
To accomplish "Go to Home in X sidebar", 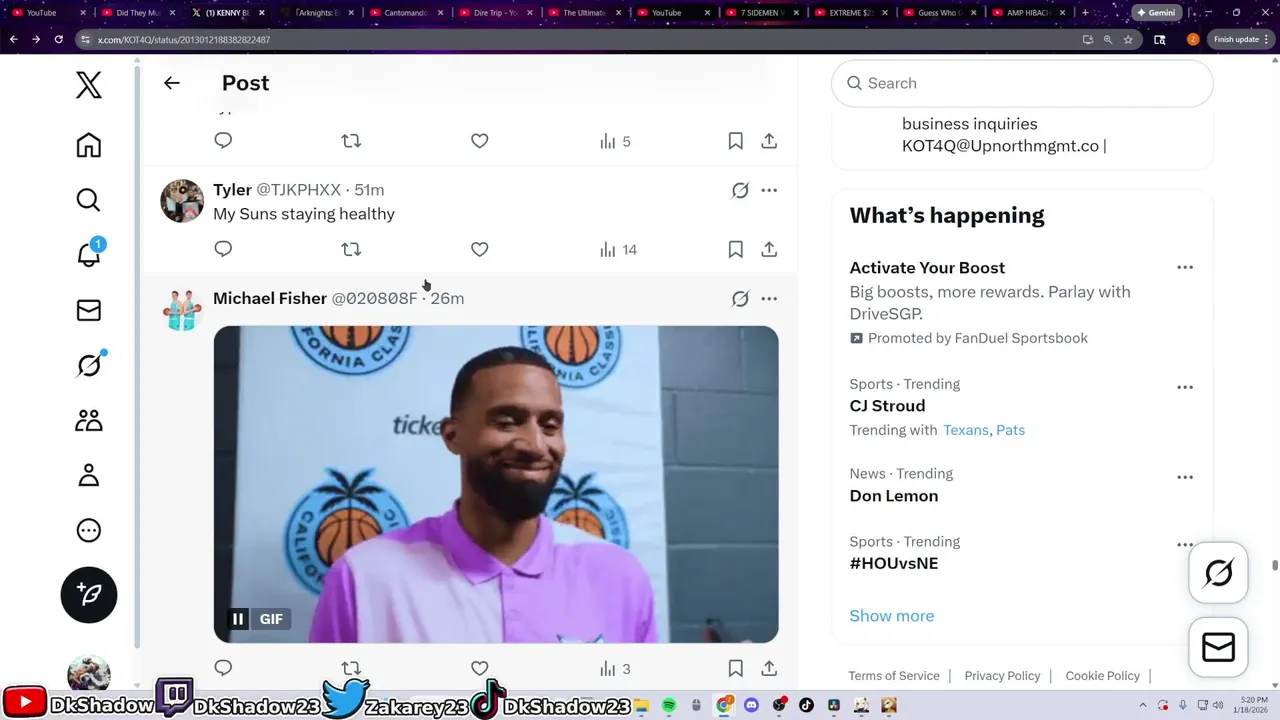I will 89,145.
